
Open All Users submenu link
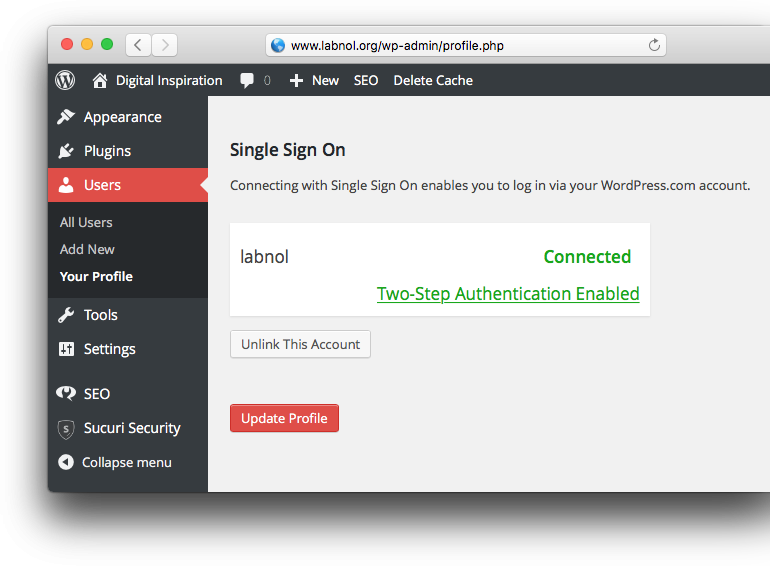tap(86, 222)
